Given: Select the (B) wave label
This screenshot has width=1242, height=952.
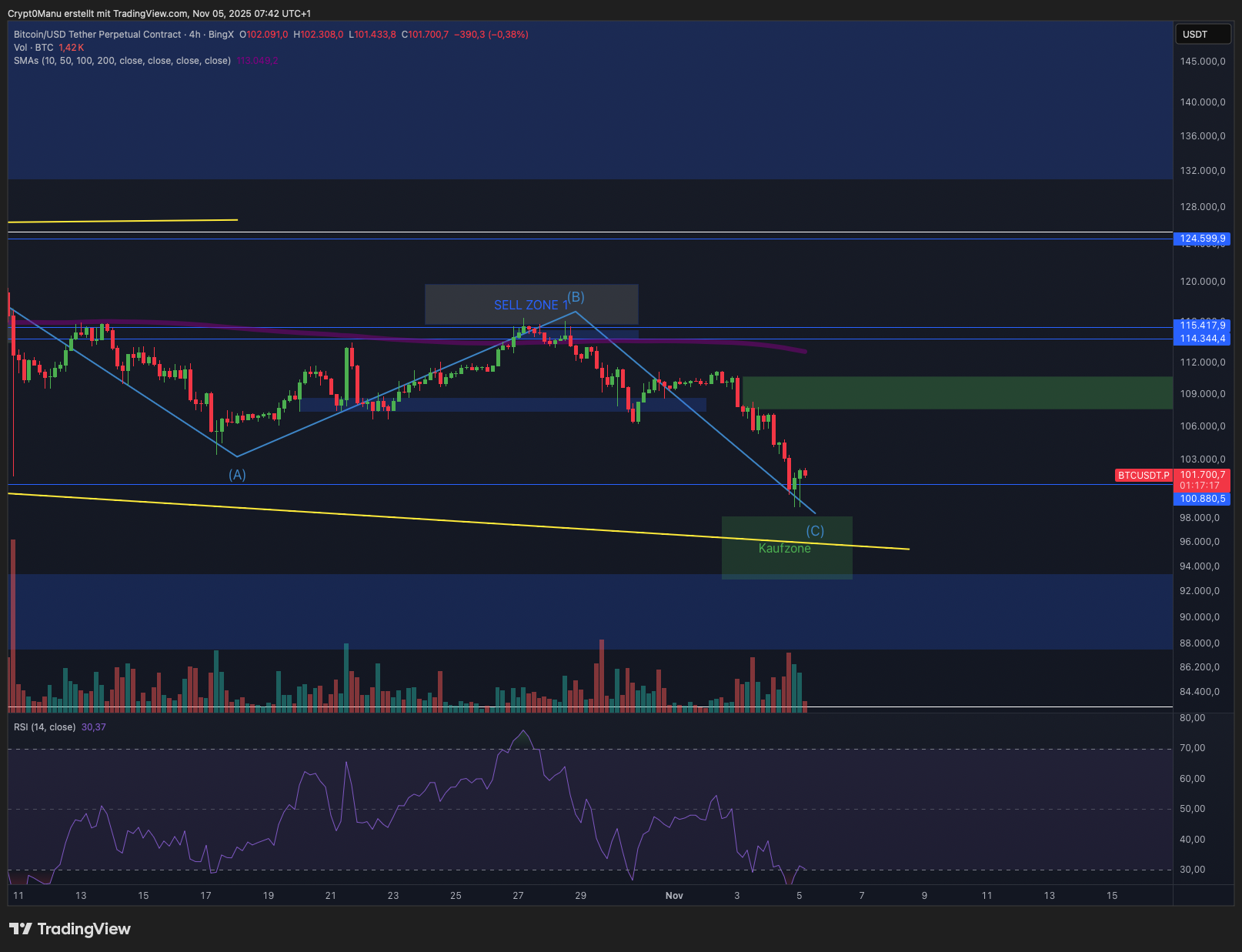Looking at the screenshot, I should point(576,297).
